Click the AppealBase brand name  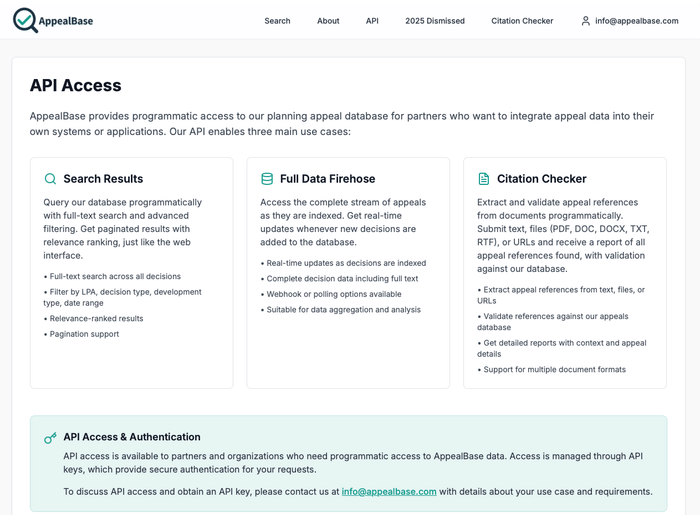75,21
